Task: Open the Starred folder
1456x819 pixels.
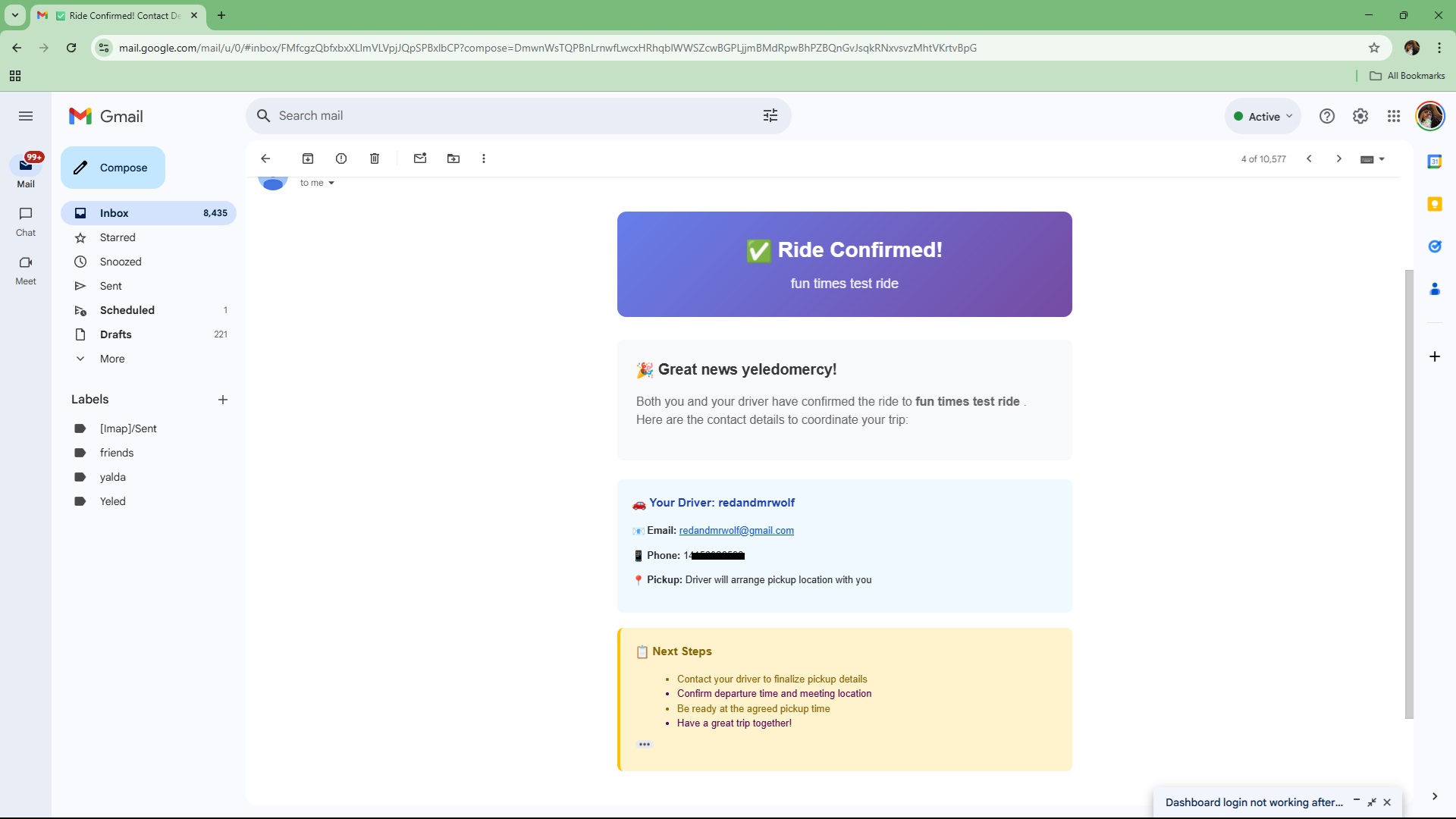Action: (x=118, y=237)
